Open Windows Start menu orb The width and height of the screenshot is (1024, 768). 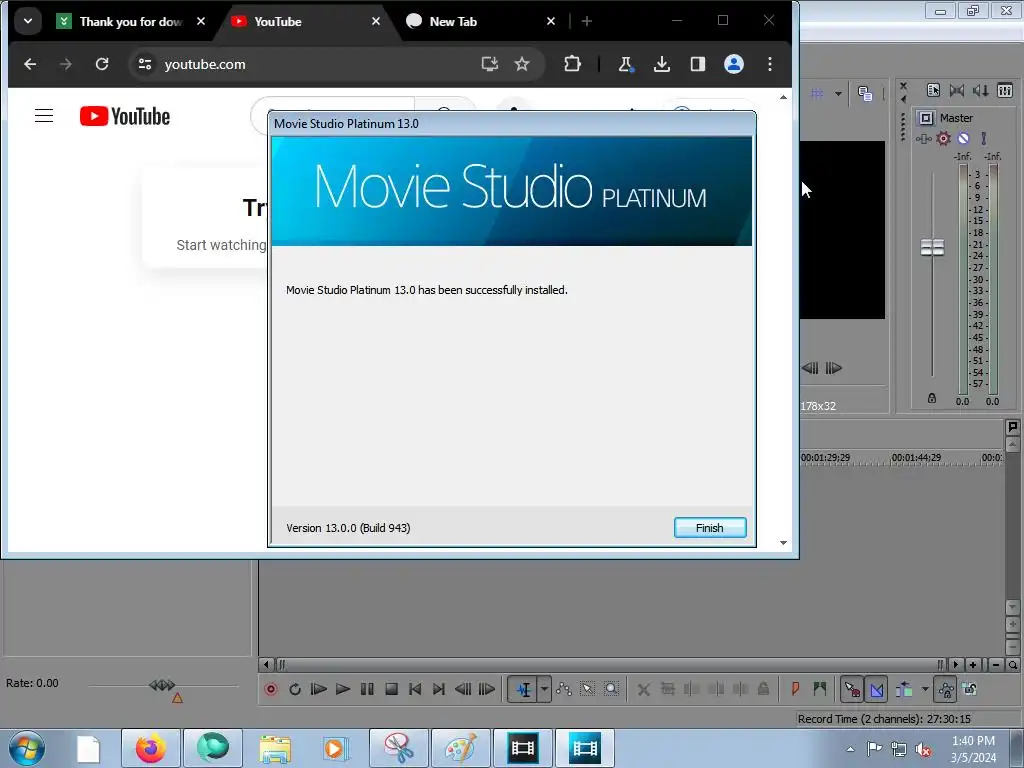(27, 748)
